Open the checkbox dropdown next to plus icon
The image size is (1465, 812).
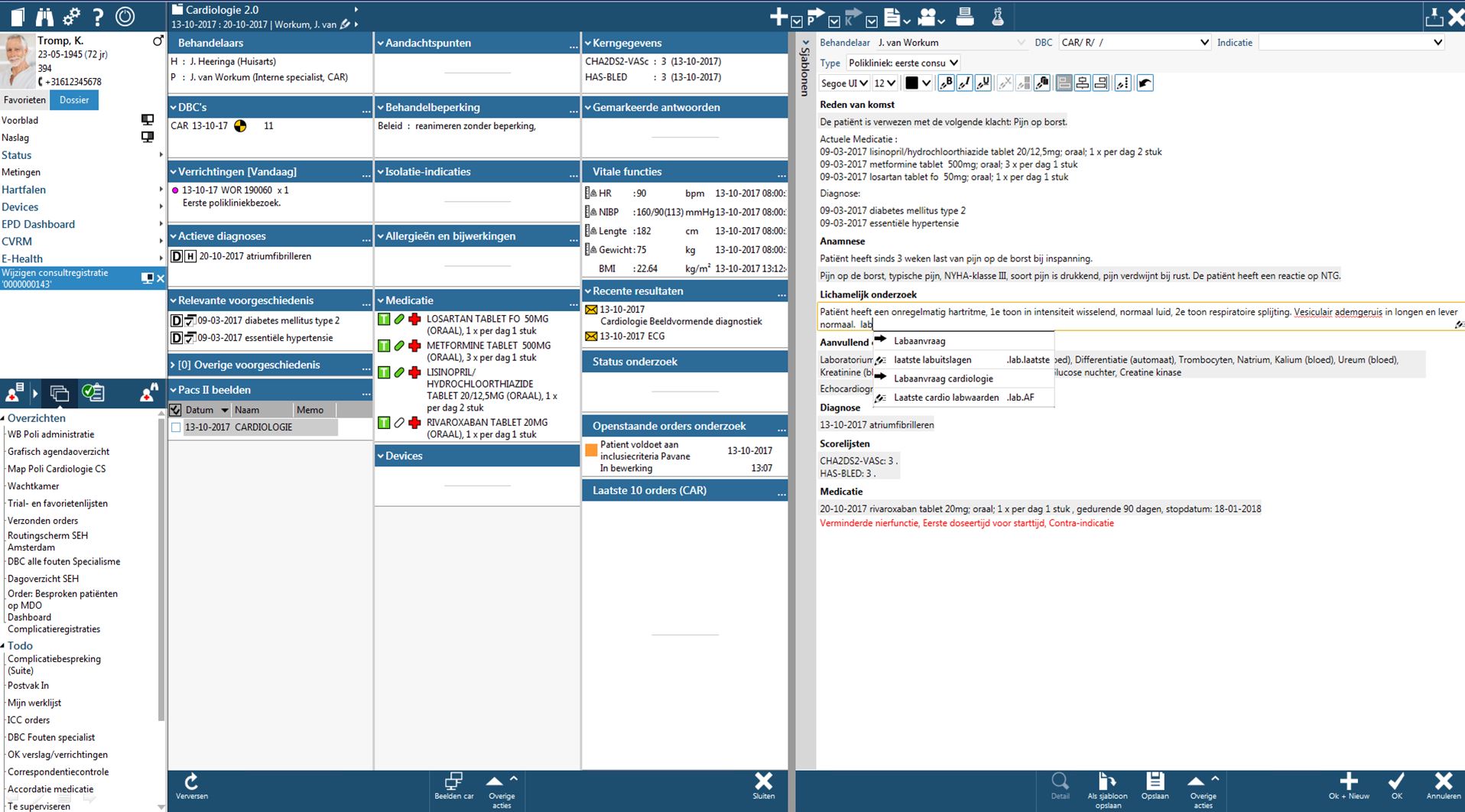tap(797, 21)
